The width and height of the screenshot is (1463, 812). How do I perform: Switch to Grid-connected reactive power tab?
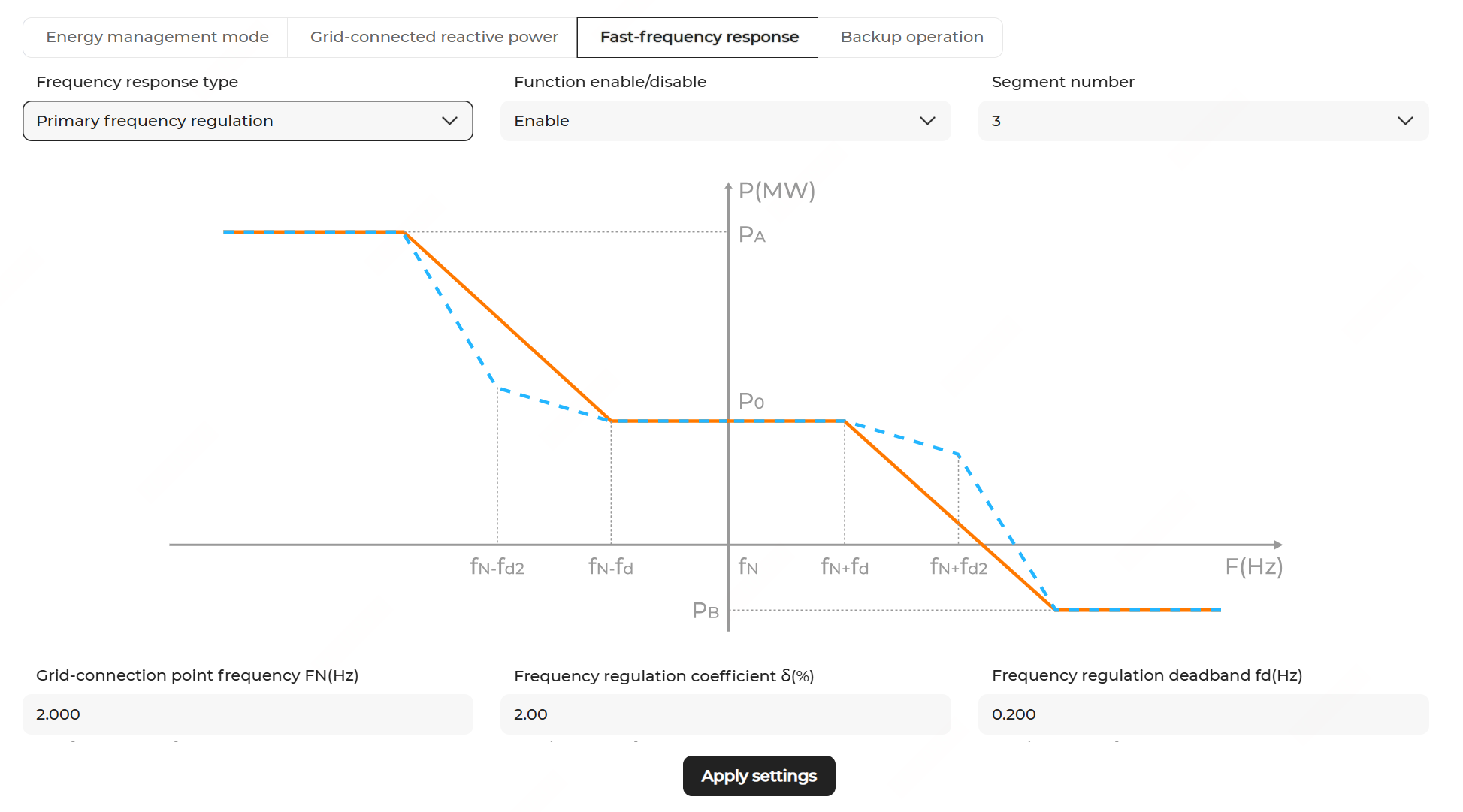(x=434, y=37)
